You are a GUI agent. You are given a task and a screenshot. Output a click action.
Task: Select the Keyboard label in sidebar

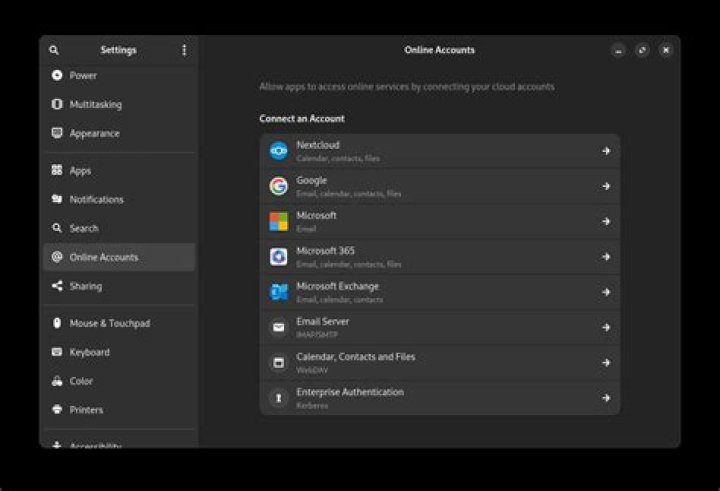coord(90,352)
